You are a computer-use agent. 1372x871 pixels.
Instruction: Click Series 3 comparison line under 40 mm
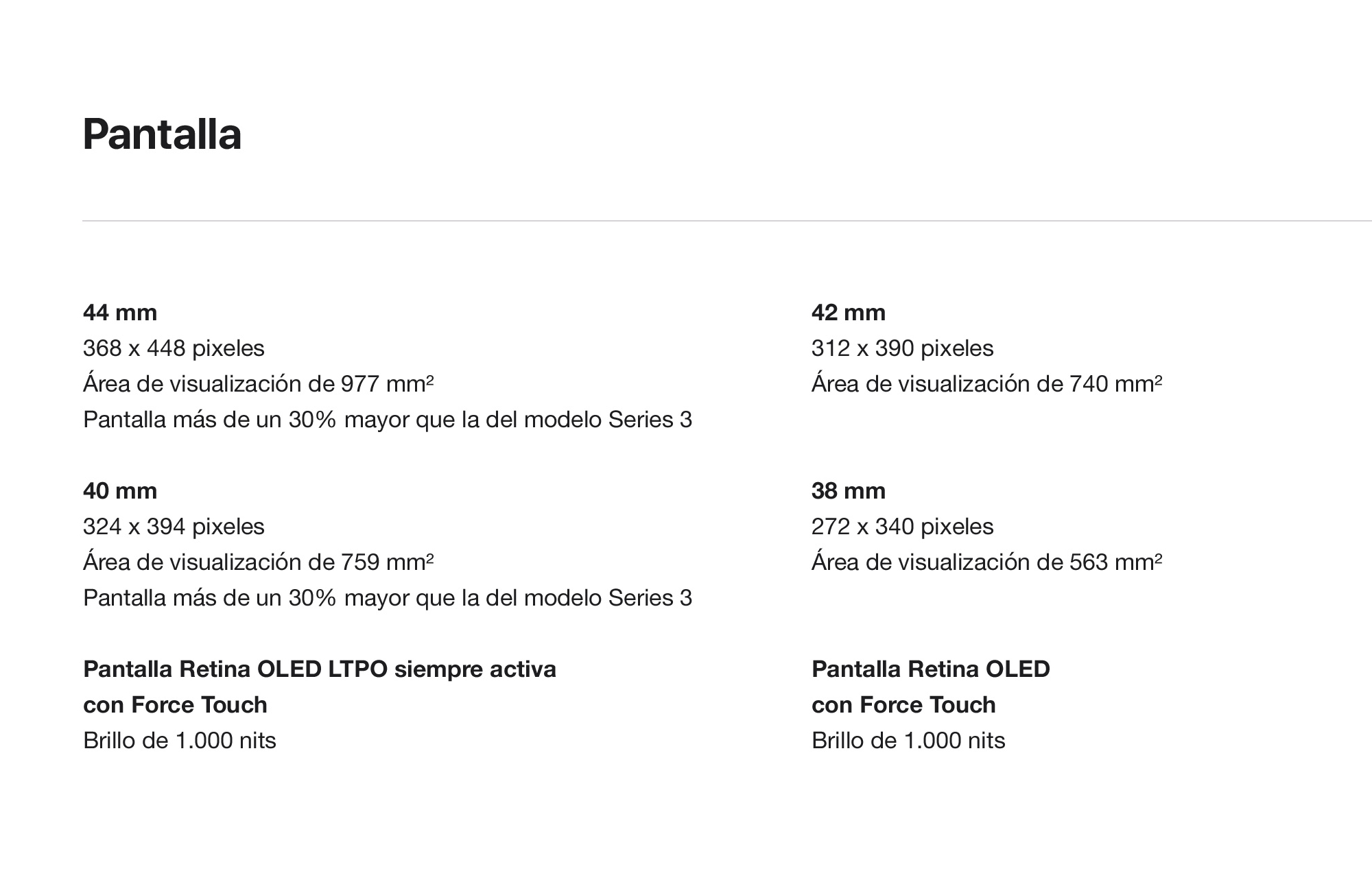coord(388,598)
